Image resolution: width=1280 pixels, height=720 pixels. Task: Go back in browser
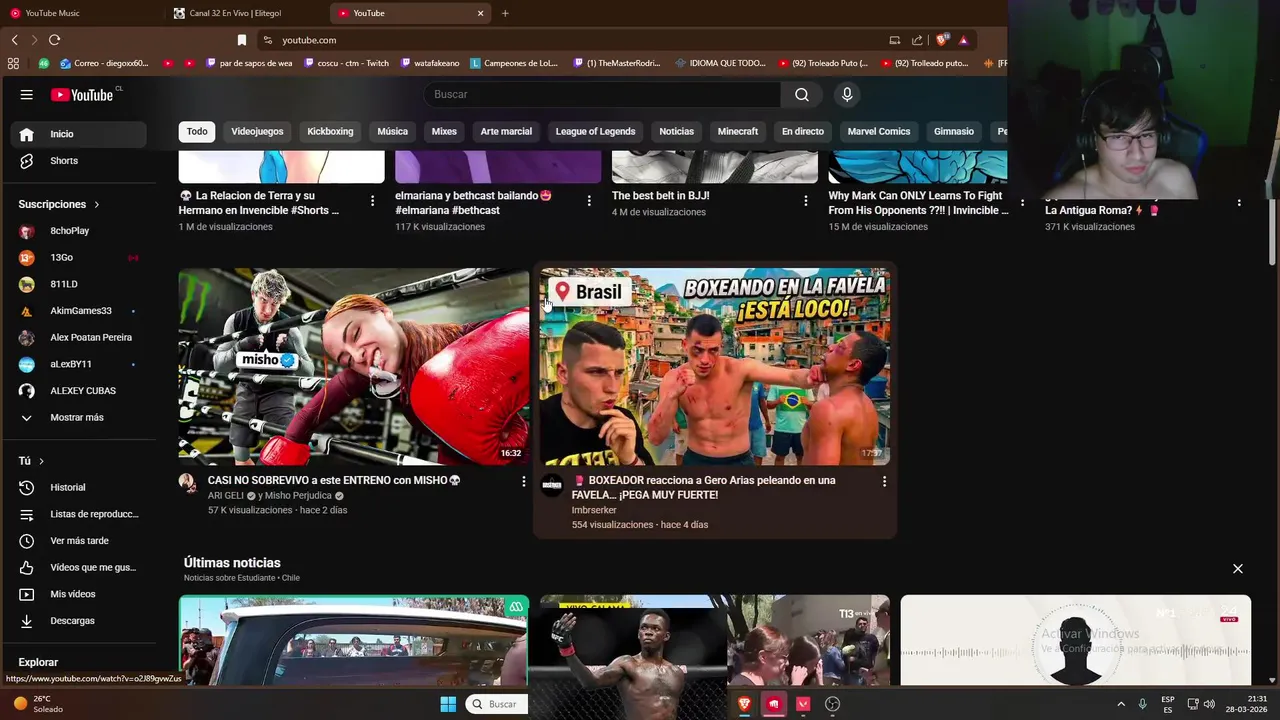pyautogui.click(x=14, y=40)
